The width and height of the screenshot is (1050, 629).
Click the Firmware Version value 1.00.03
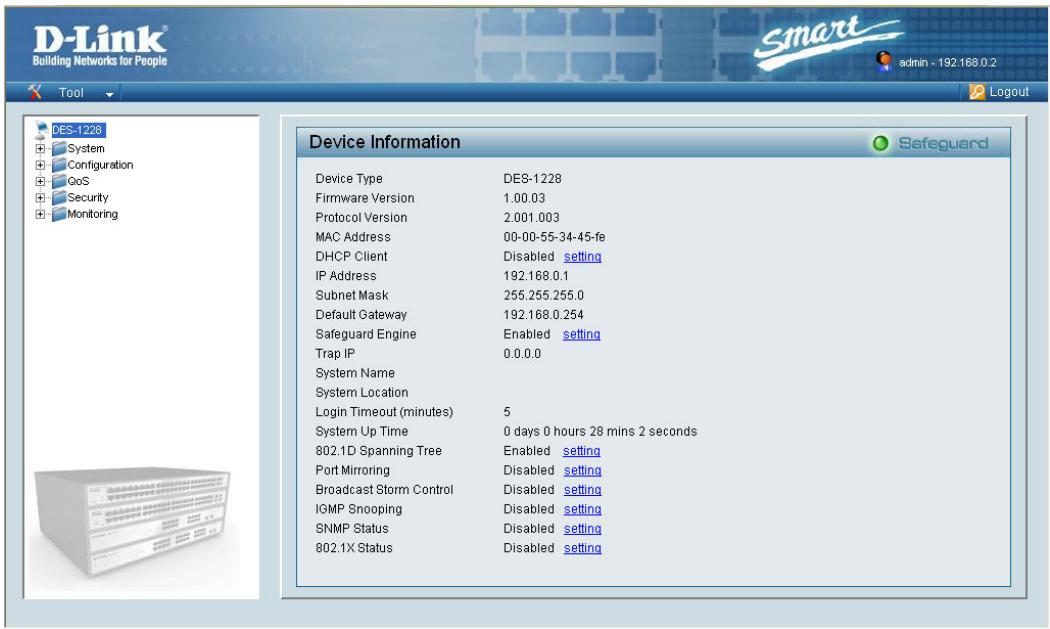pyautogui.click(x=524, y=198)
